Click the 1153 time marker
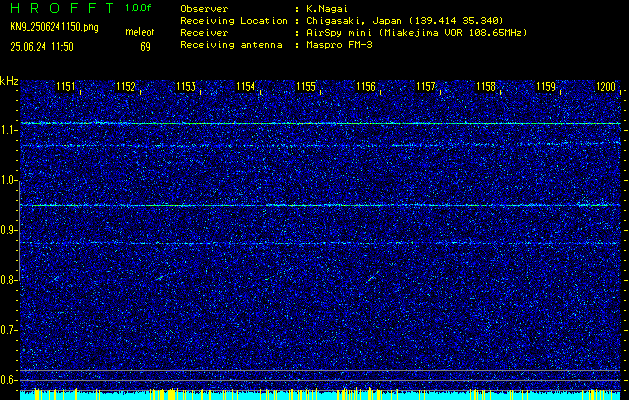The image size is (629, 400). tap(186, 86)
